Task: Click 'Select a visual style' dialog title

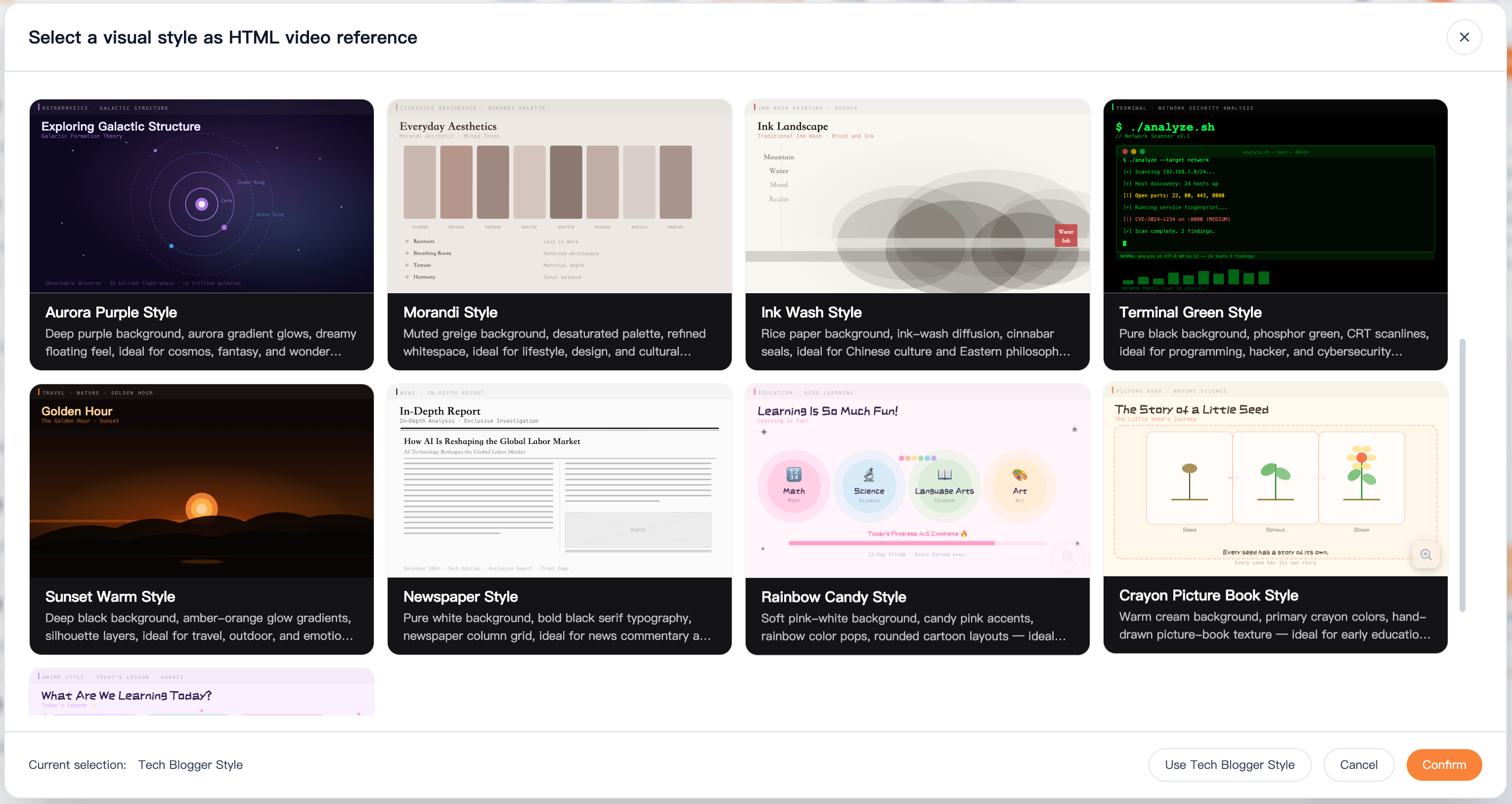Action: [222, 37]
